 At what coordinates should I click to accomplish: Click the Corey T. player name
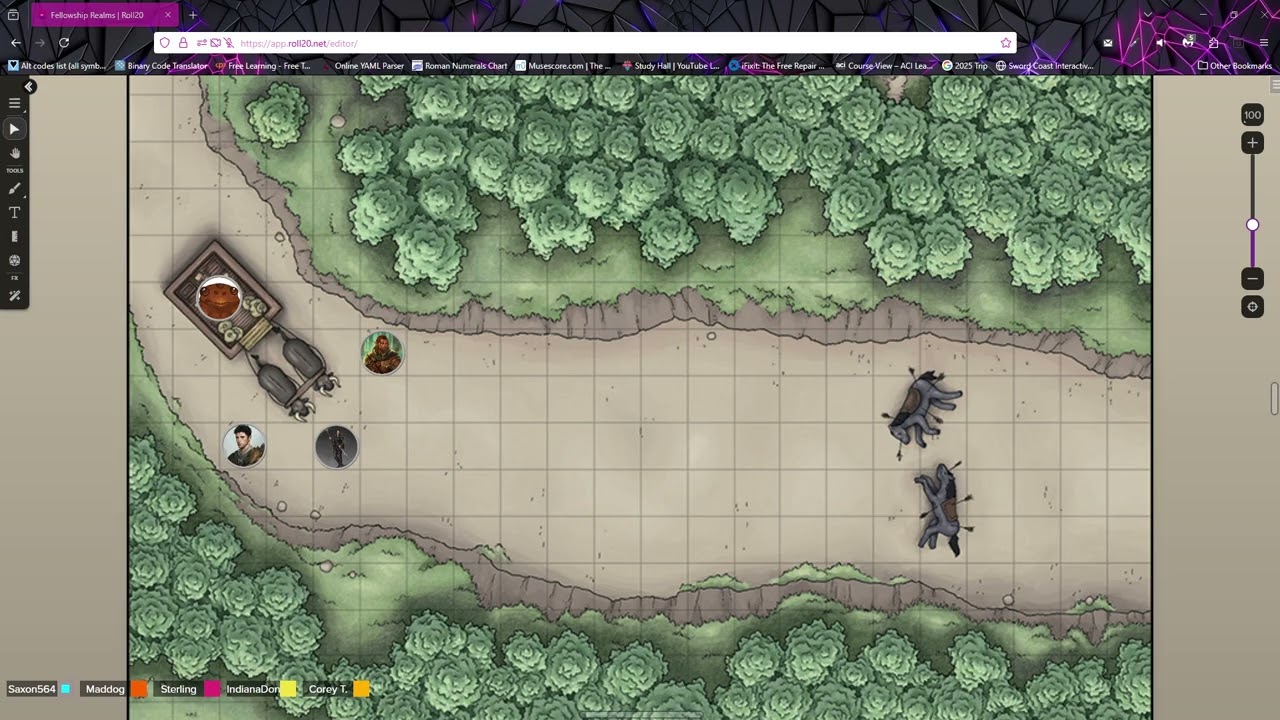point(328,689)
